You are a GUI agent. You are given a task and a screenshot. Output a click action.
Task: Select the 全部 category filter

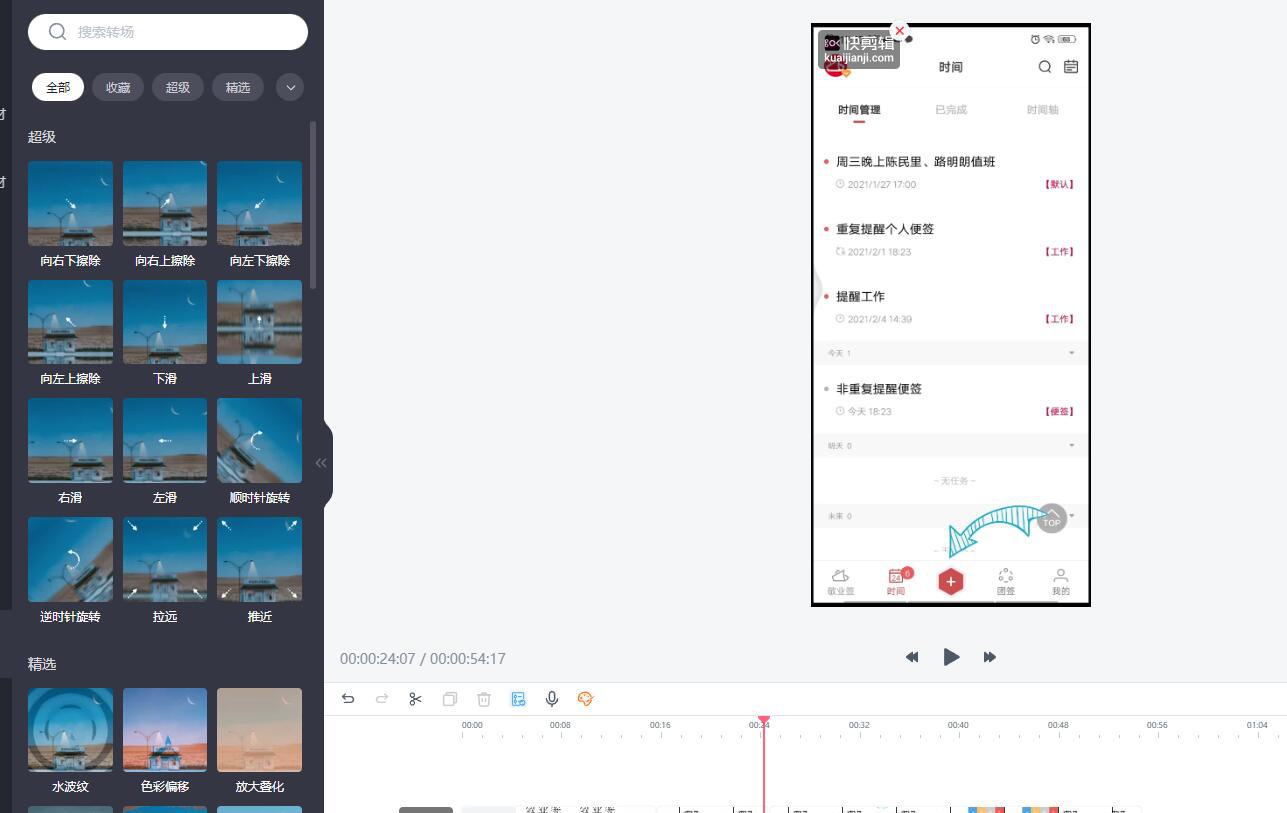[x=58, y=87]
